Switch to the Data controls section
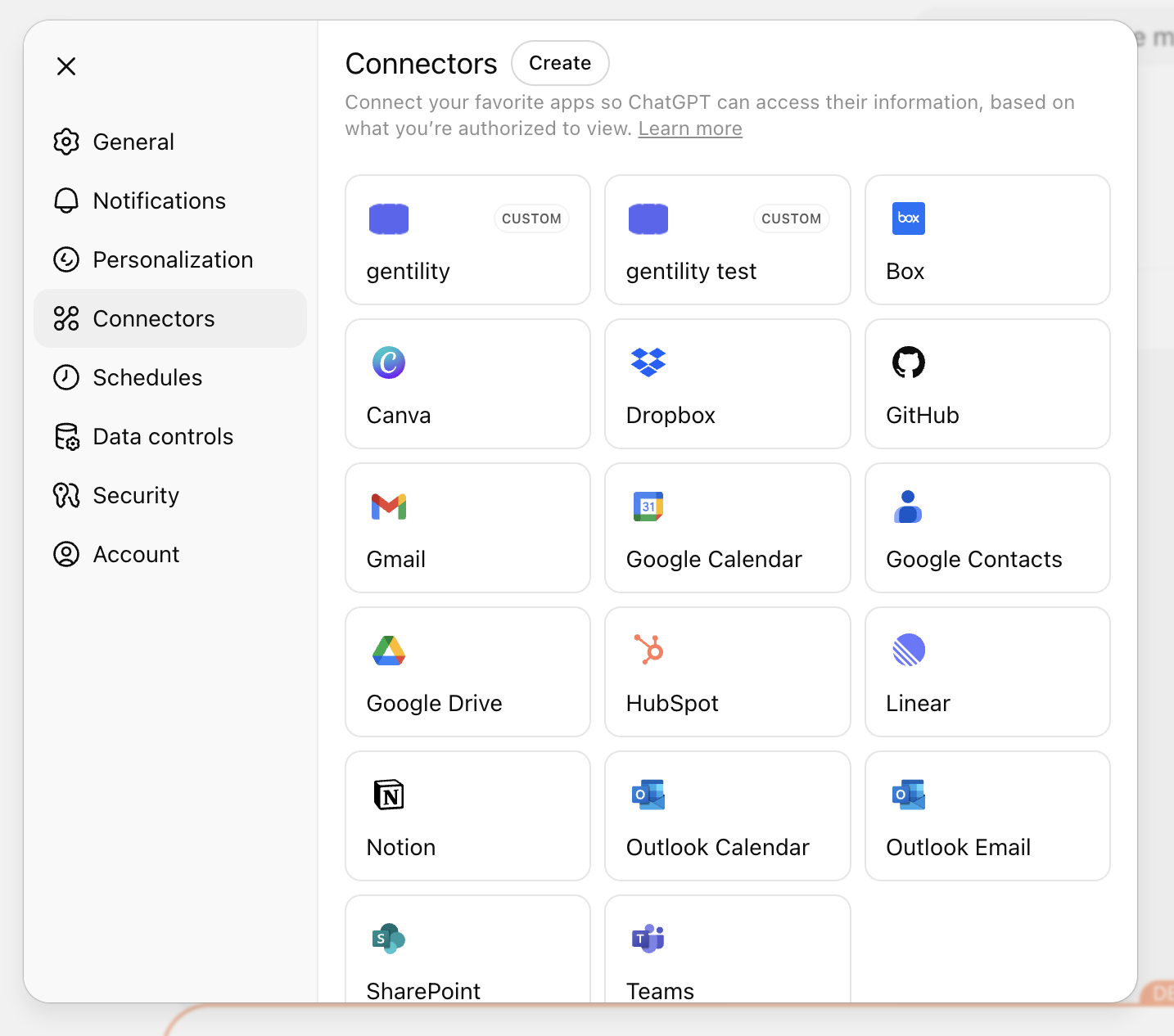The width and height of the screenshot is (1174, 1036). tap(163, 436)
